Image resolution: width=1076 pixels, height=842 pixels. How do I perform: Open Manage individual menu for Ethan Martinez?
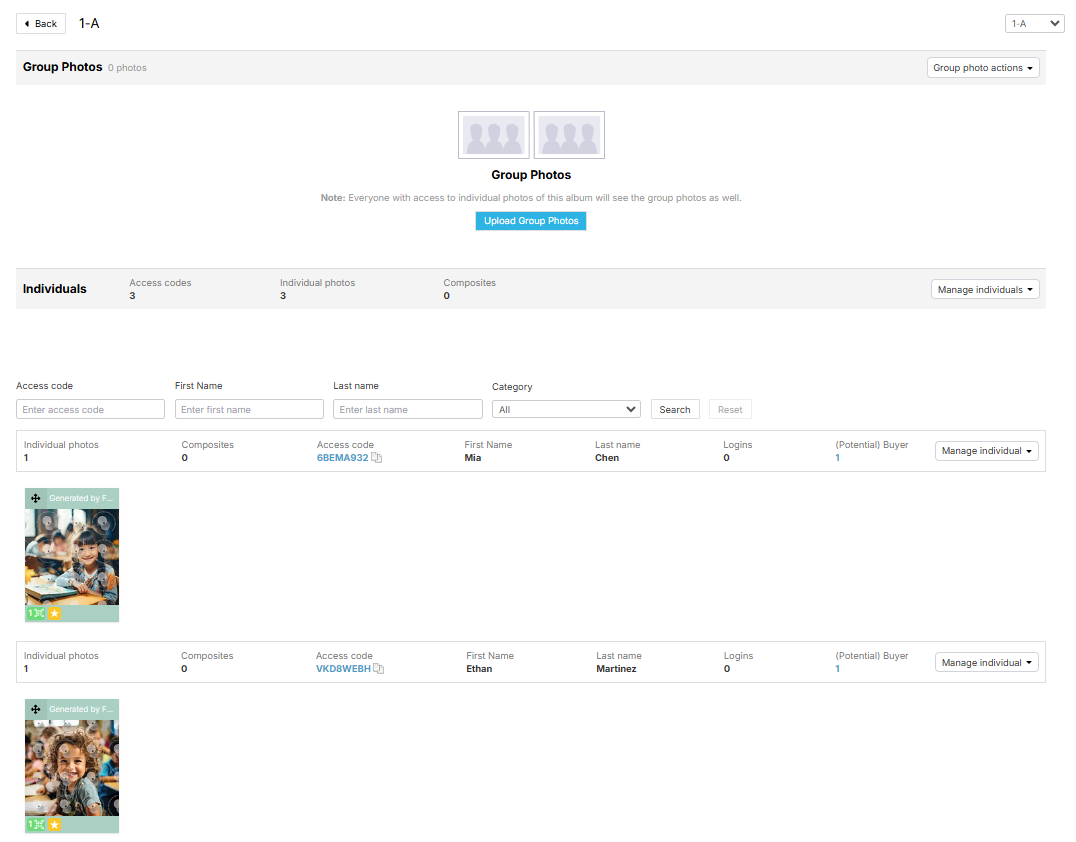[x=986, y=662]
